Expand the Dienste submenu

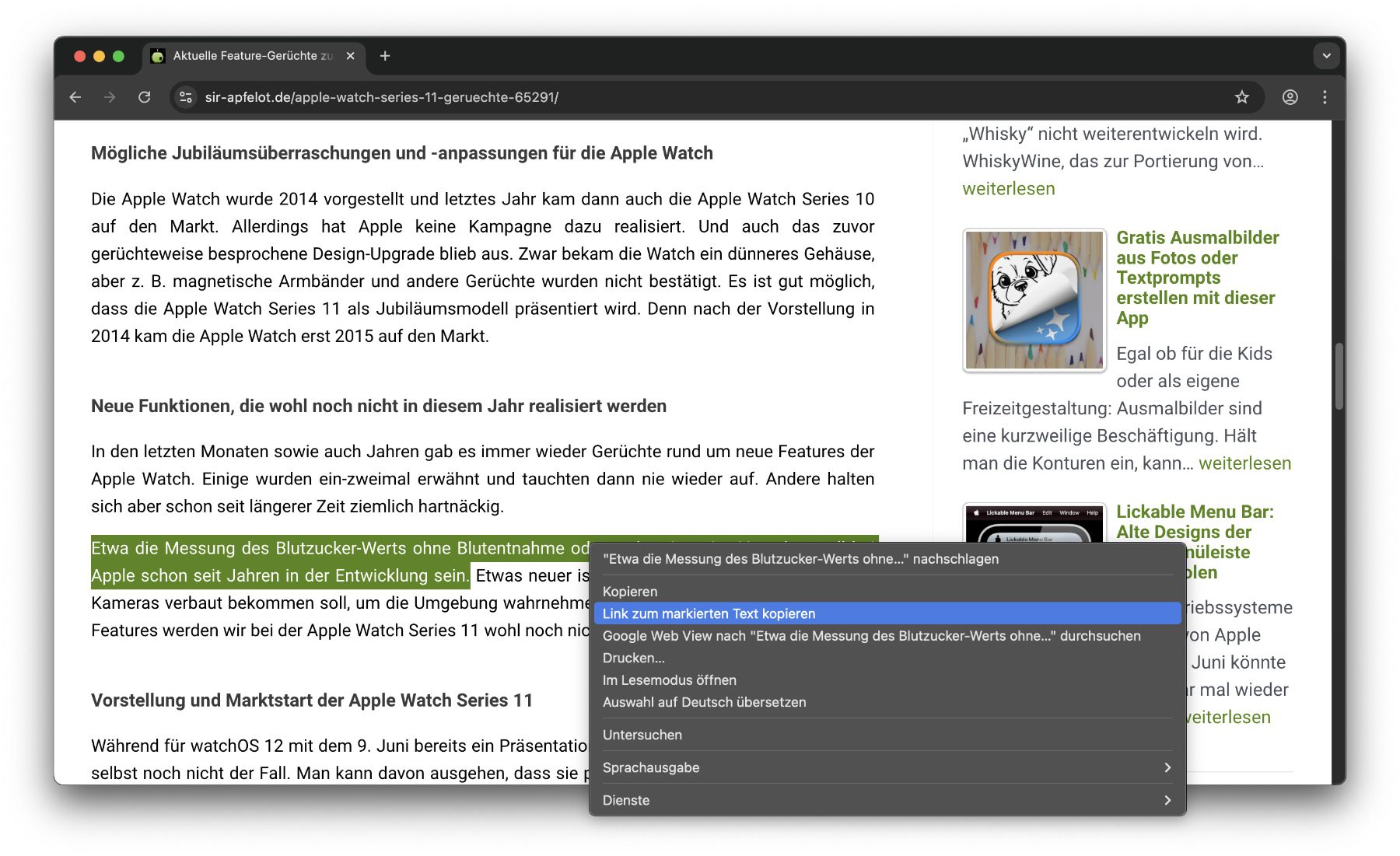click(887, 800)
